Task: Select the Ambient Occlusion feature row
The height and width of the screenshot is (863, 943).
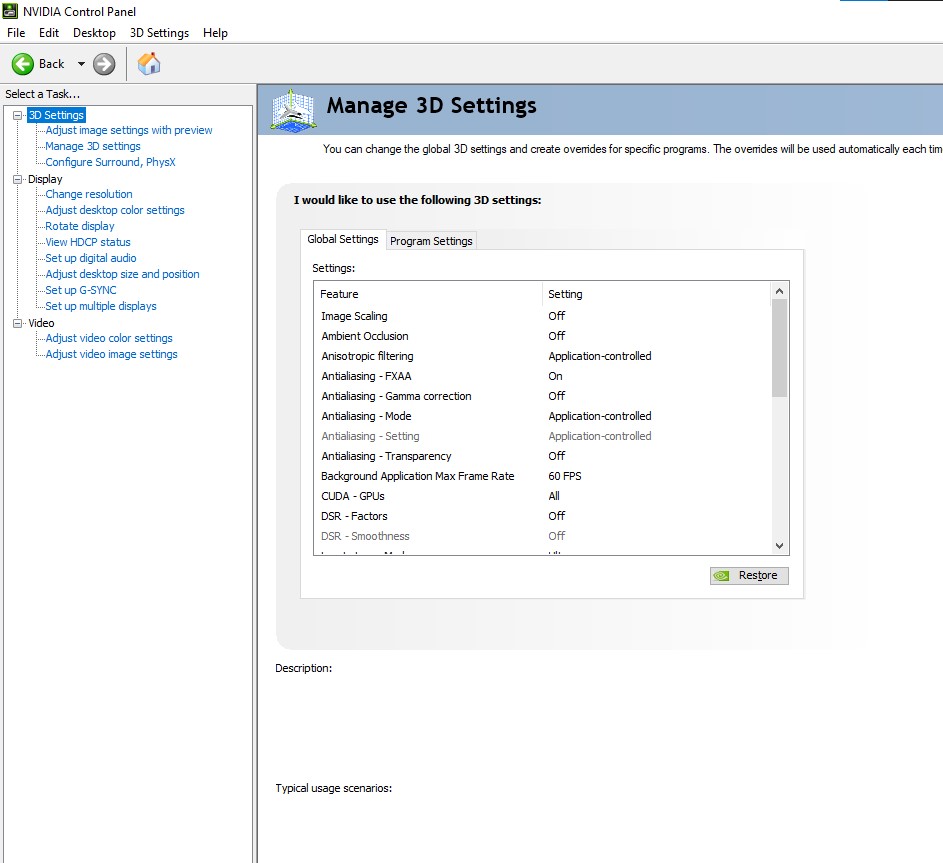Action: (542, 336)
